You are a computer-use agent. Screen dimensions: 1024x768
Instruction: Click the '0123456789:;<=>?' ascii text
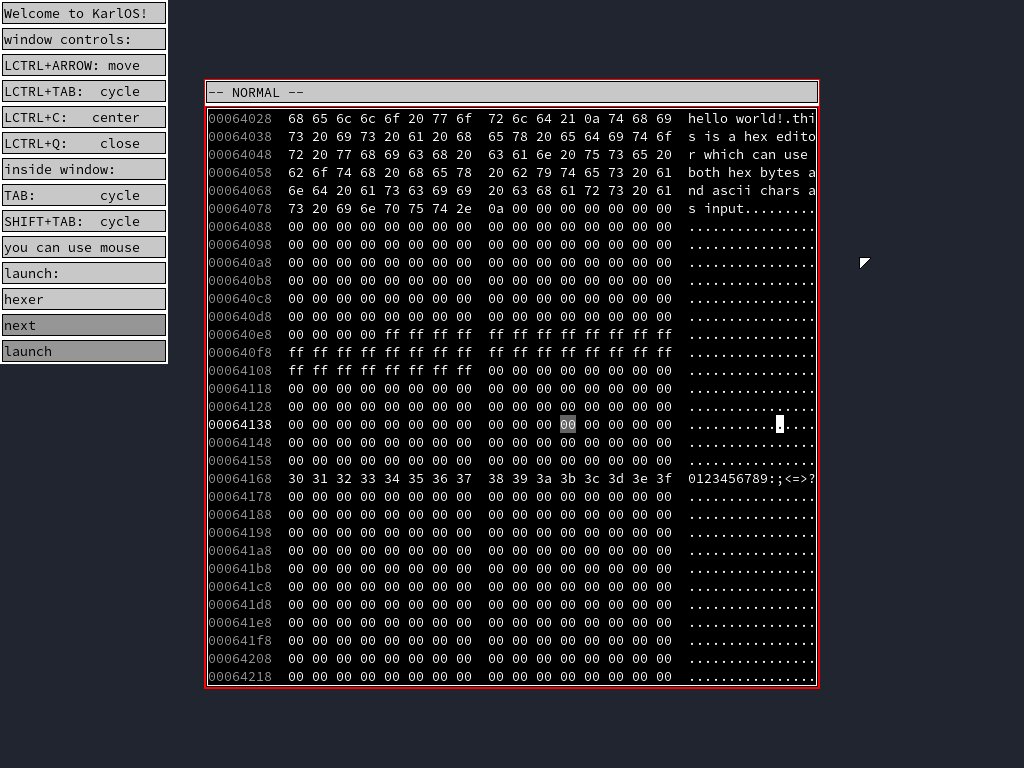pyautogui.click(x=751, y=479)
